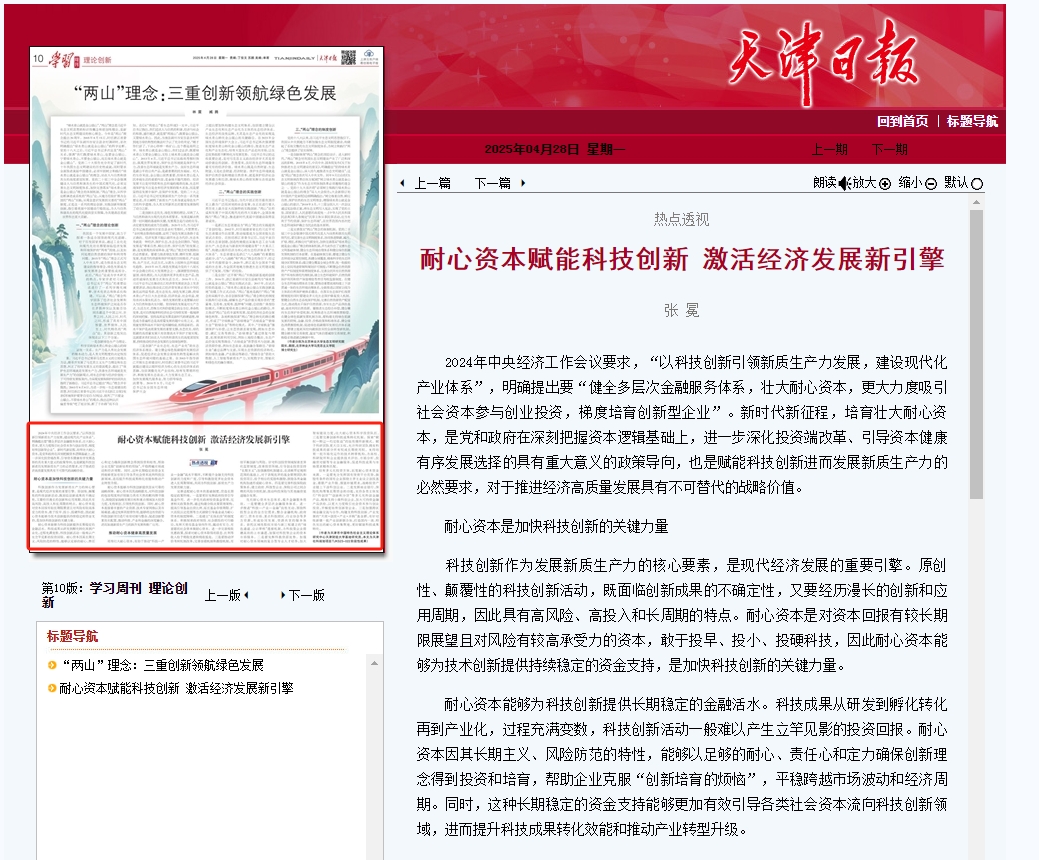
Task: Open the “两山”理念 article from title list
Action: (163, 665)
